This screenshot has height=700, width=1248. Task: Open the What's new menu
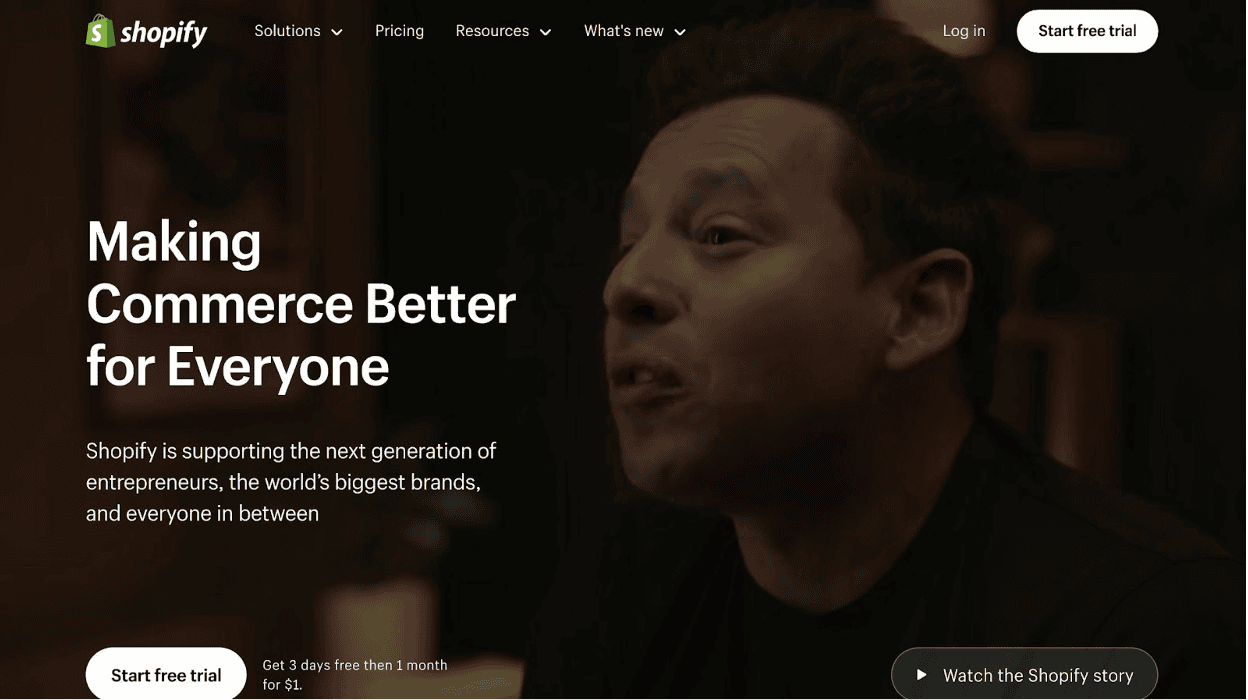pyautogui.click(x=635, y=31)
